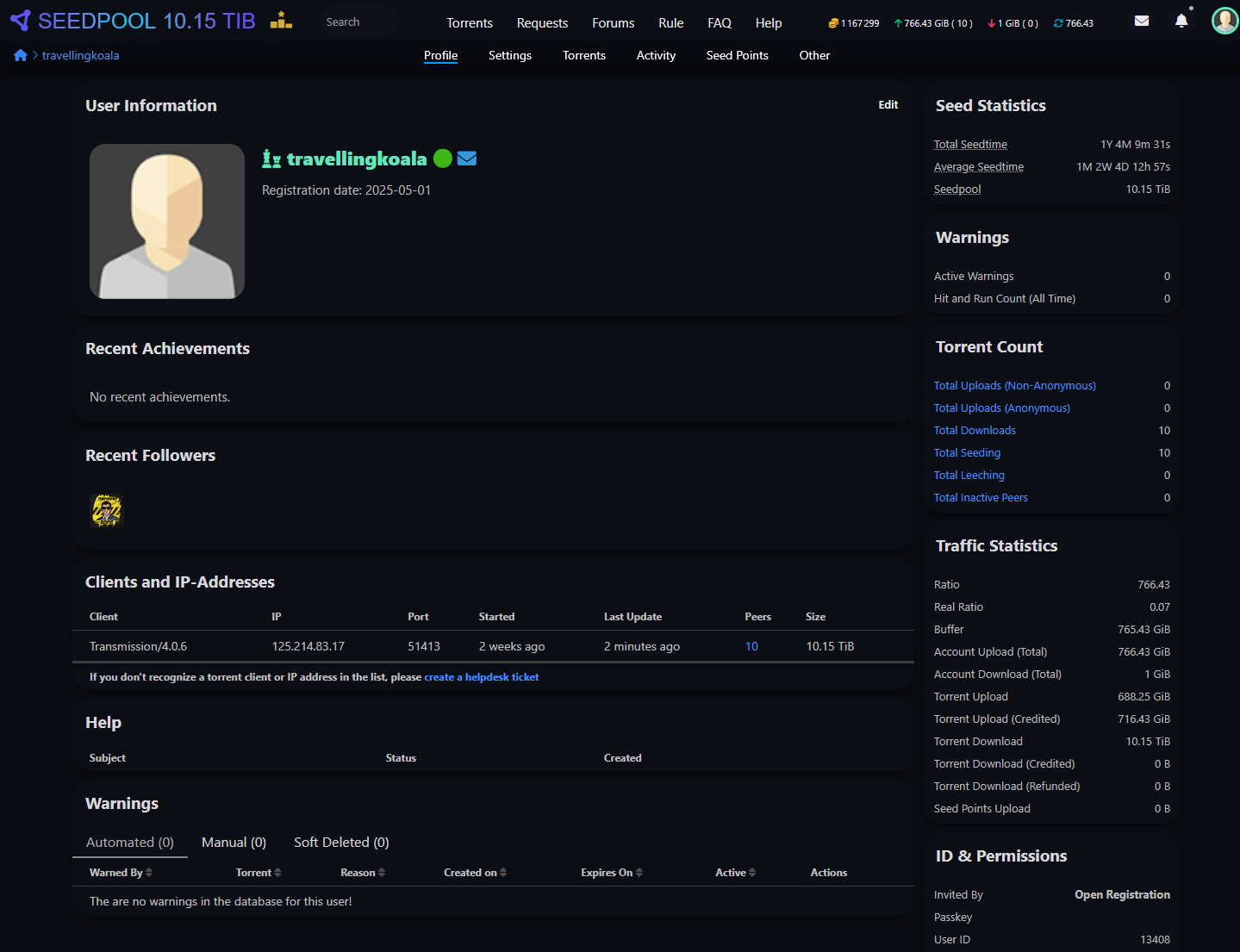Open the leaderboard podium icon
Screen dimensions: 1240x952
tap(281, 21)
